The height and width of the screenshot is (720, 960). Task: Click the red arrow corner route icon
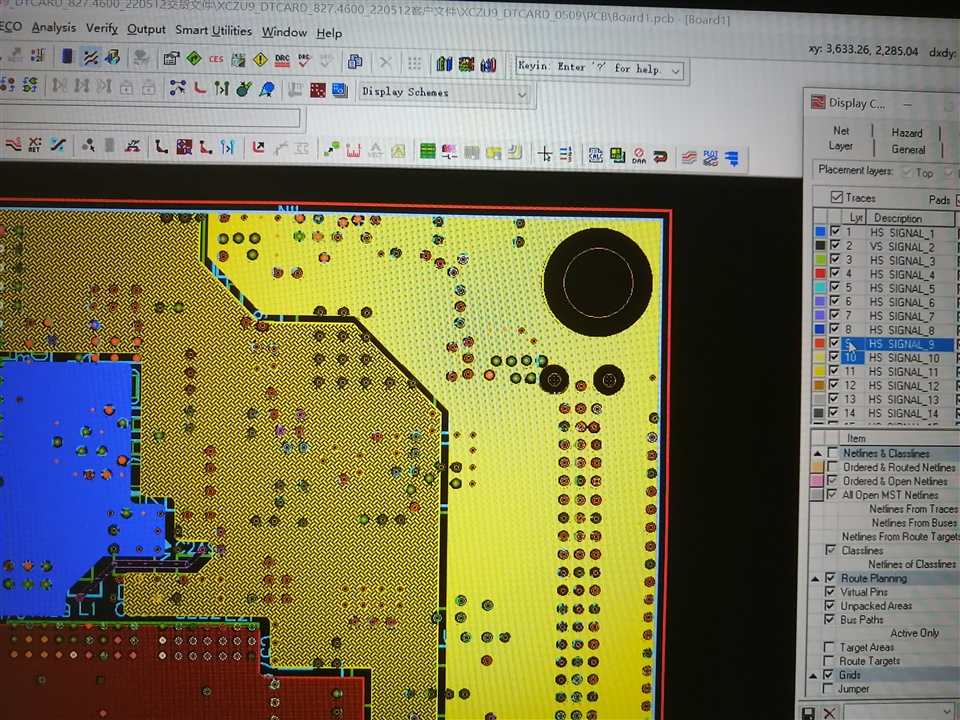(258, 148)
